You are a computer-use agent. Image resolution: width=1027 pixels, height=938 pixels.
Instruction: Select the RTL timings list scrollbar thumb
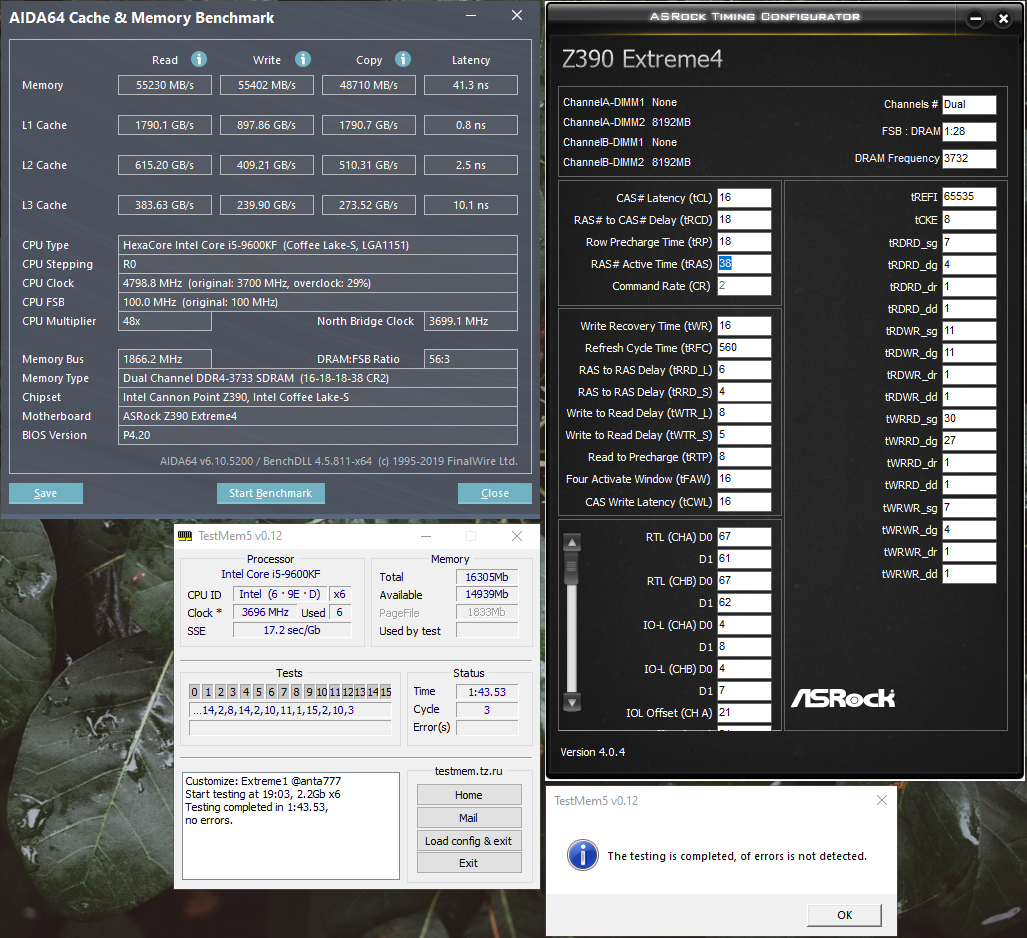click(572, 567)
